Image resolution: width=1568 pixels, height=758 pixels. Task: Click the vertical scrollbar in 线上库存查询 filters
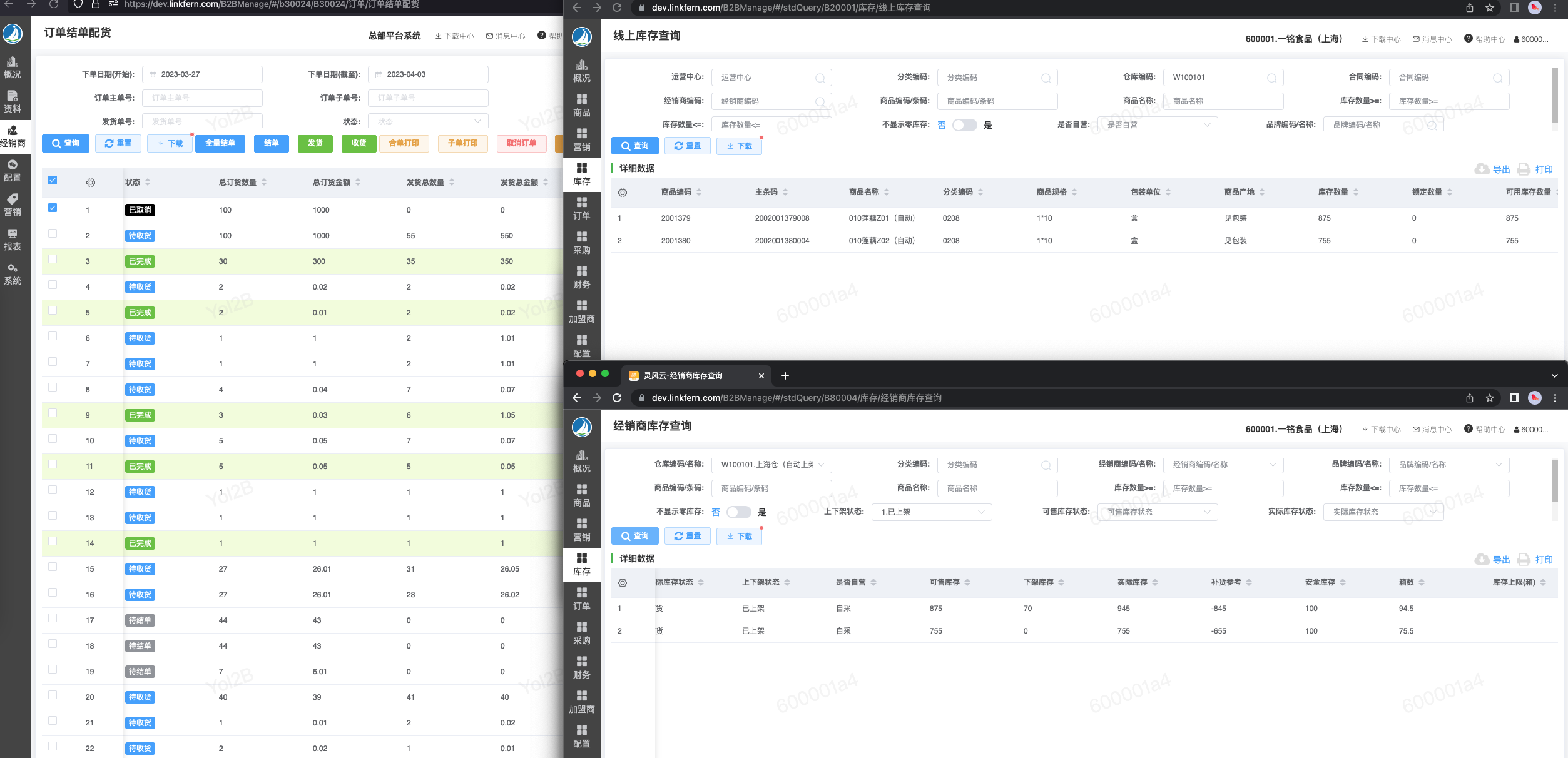pos(1554,97)
